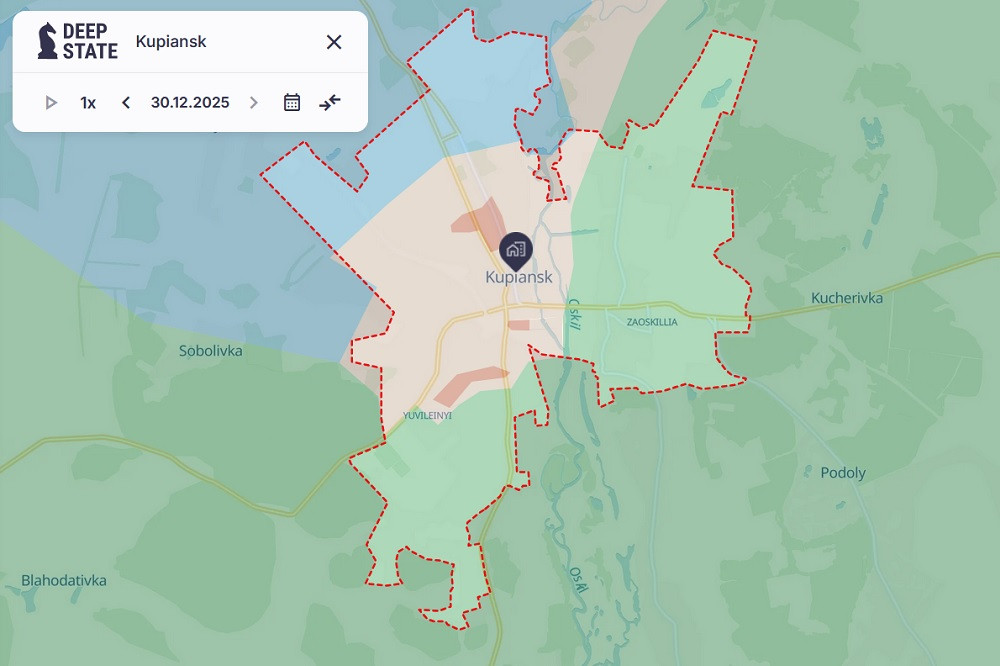Click the compare arrows icon
1000x666 pixels.
[x=330, y=102]
